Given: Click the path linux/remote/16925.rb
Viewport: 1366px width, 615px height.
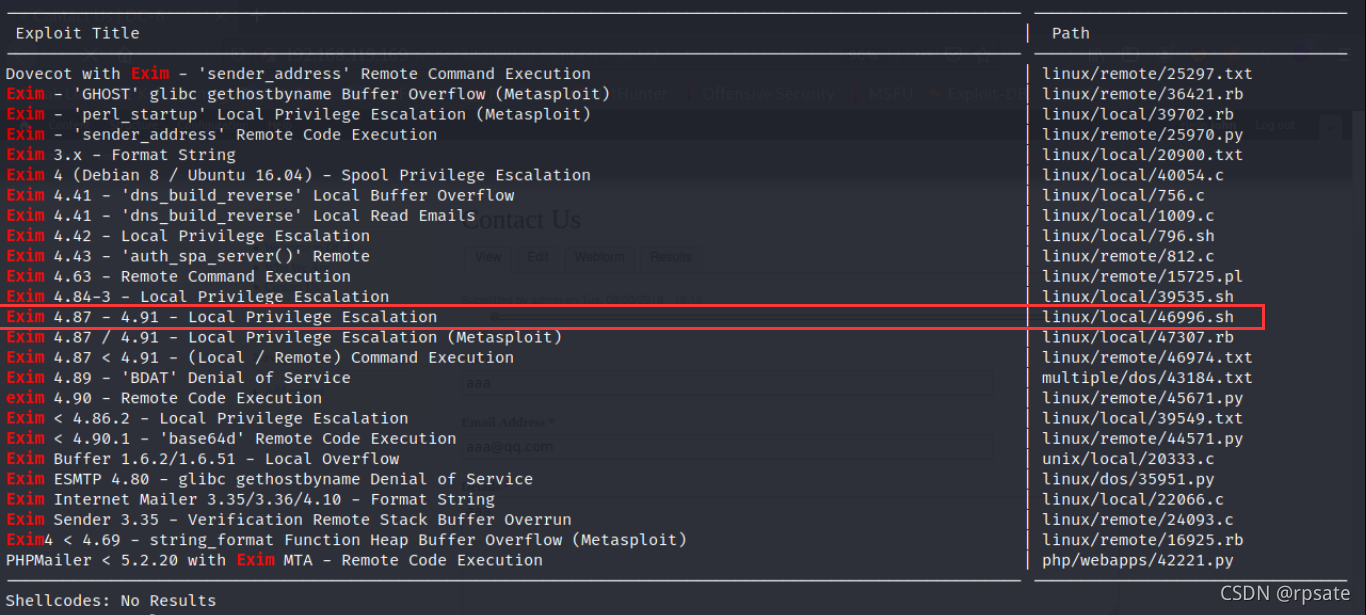Looking at the screenshot, I should pyautogui.click(x=1142, y=540).
